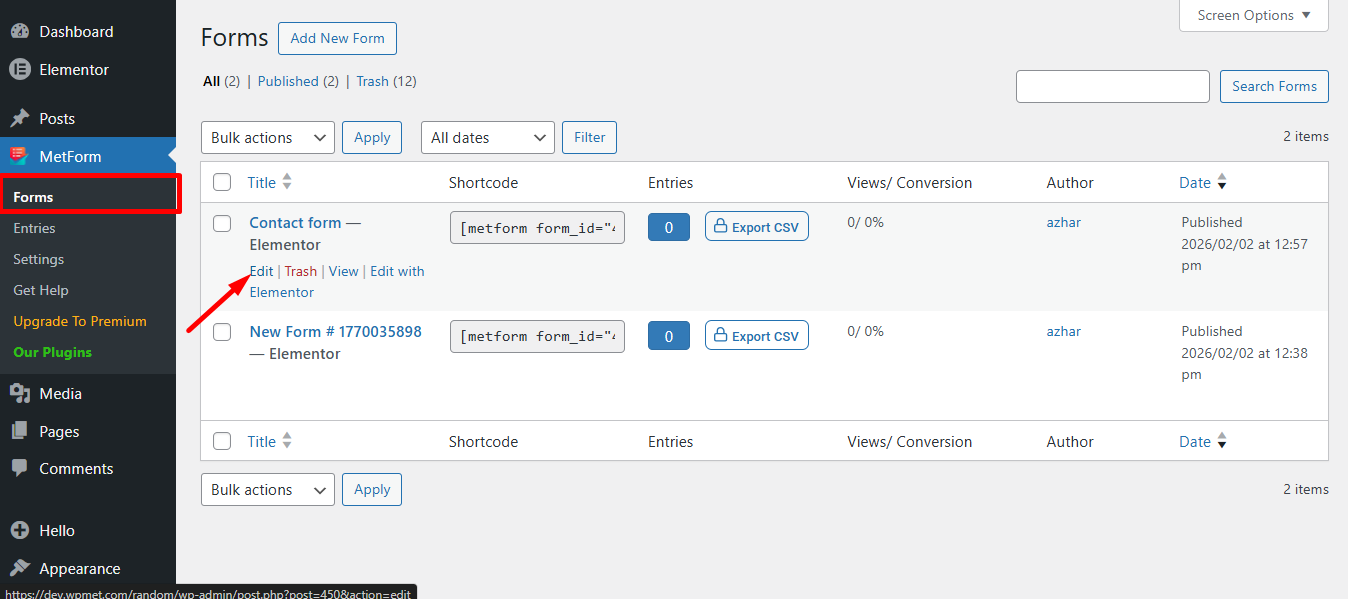Screen dimensions: 1348x599
Task: Expand the Screen Options panel
Action: coord(1253,15)
